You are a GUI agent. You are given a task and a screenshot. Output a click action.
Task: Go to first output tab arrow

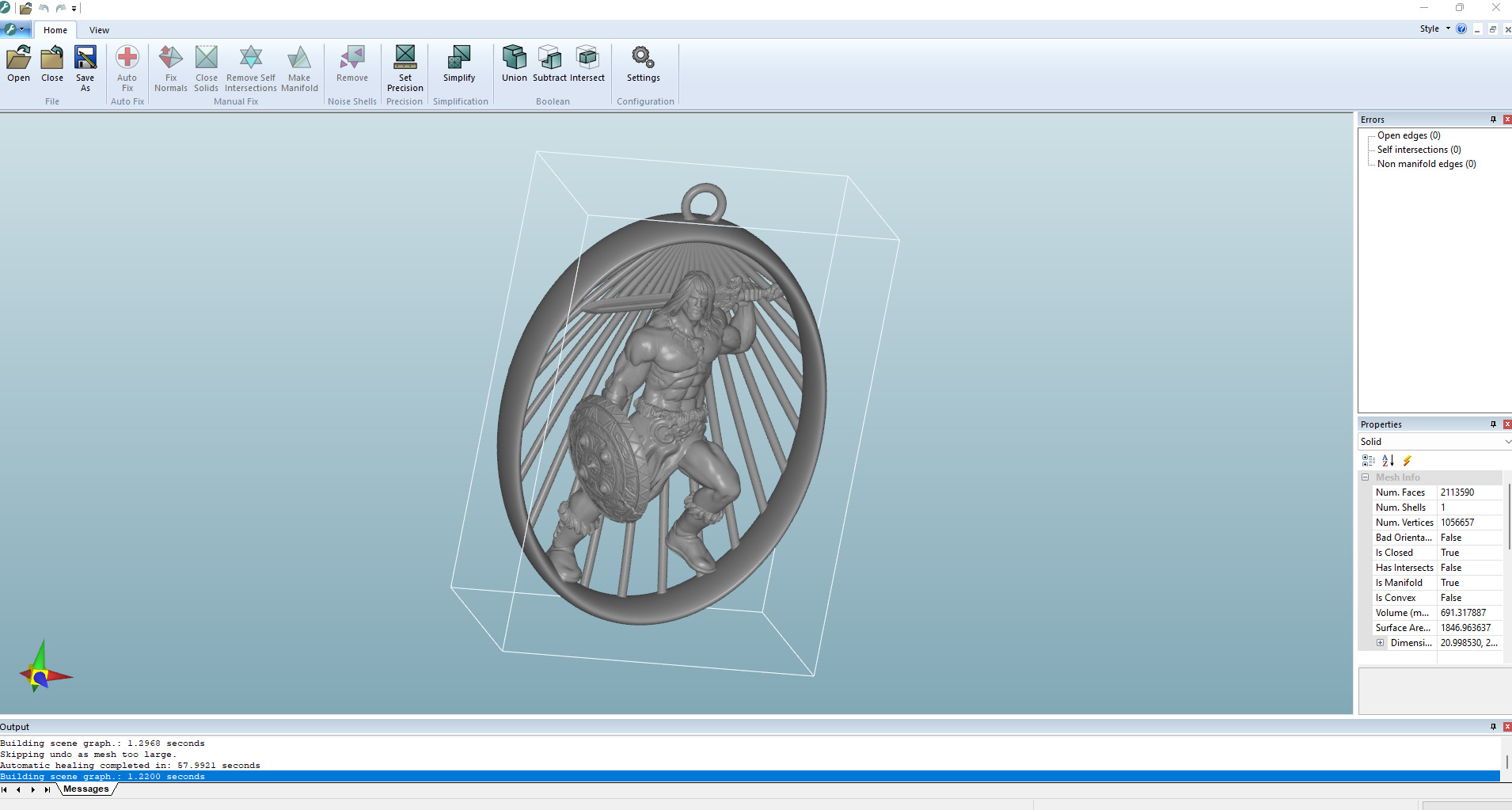point(5,789)
